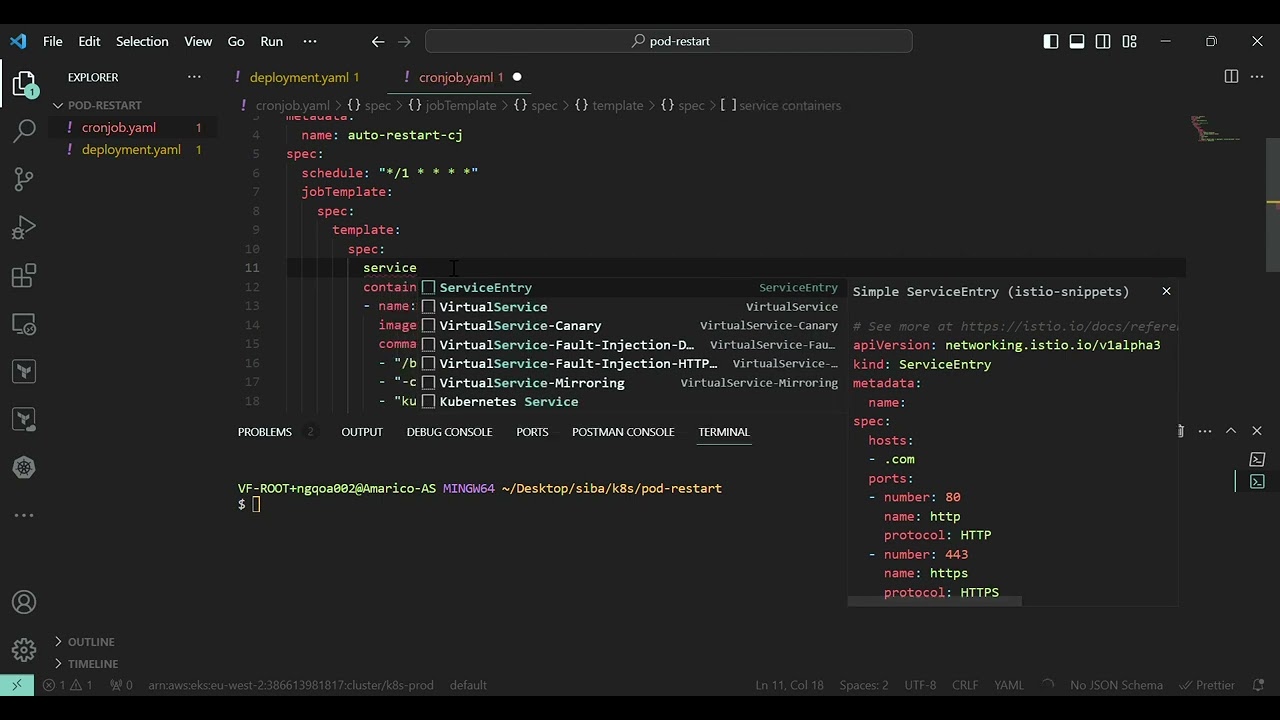The height and width of the screenshot is (720, 1280).
Task: Close the suggestion details pane
Action: coord(1166,291)
